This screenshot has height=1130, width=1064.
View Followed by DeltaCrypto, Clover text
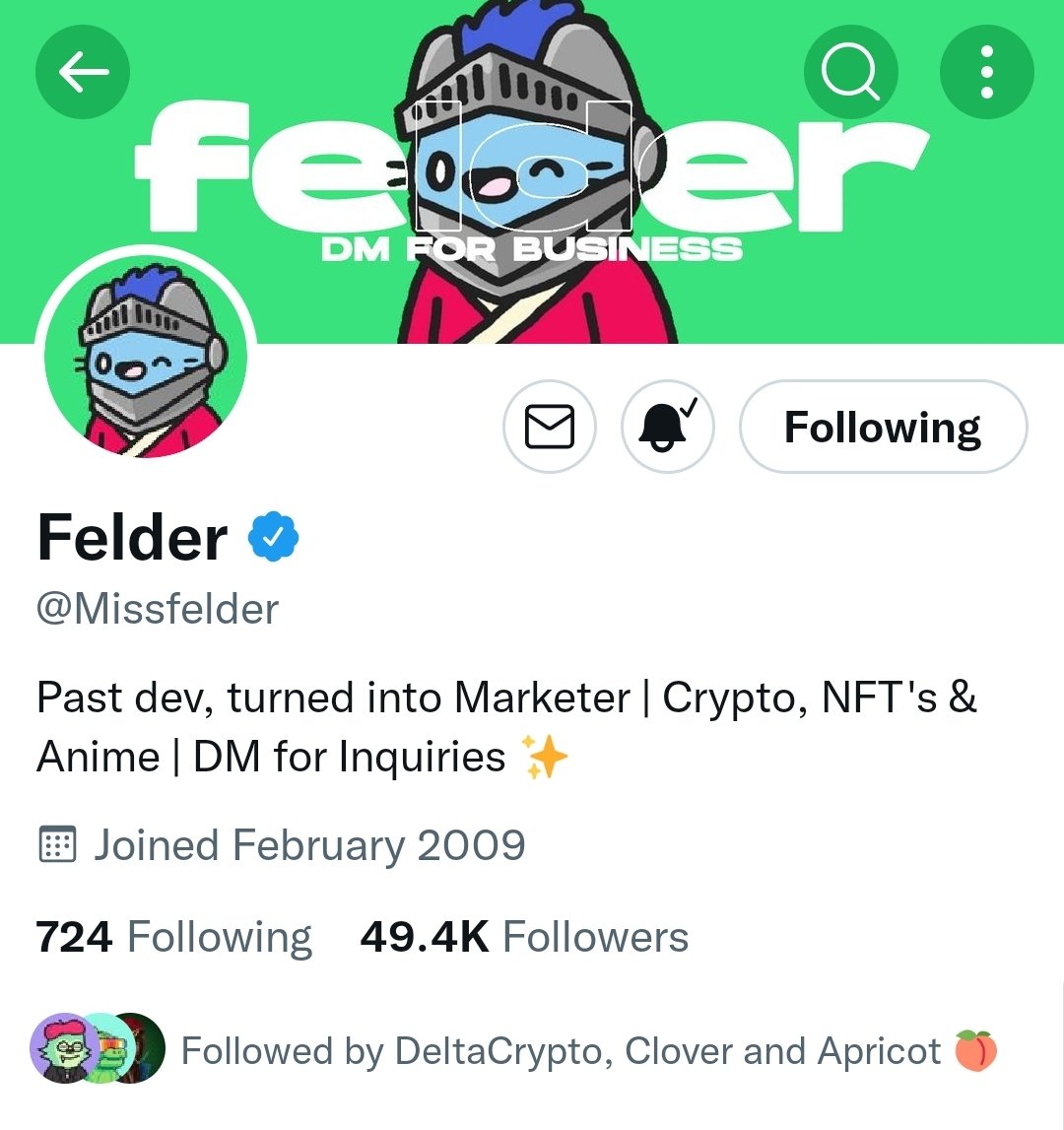pos(561,1051)
